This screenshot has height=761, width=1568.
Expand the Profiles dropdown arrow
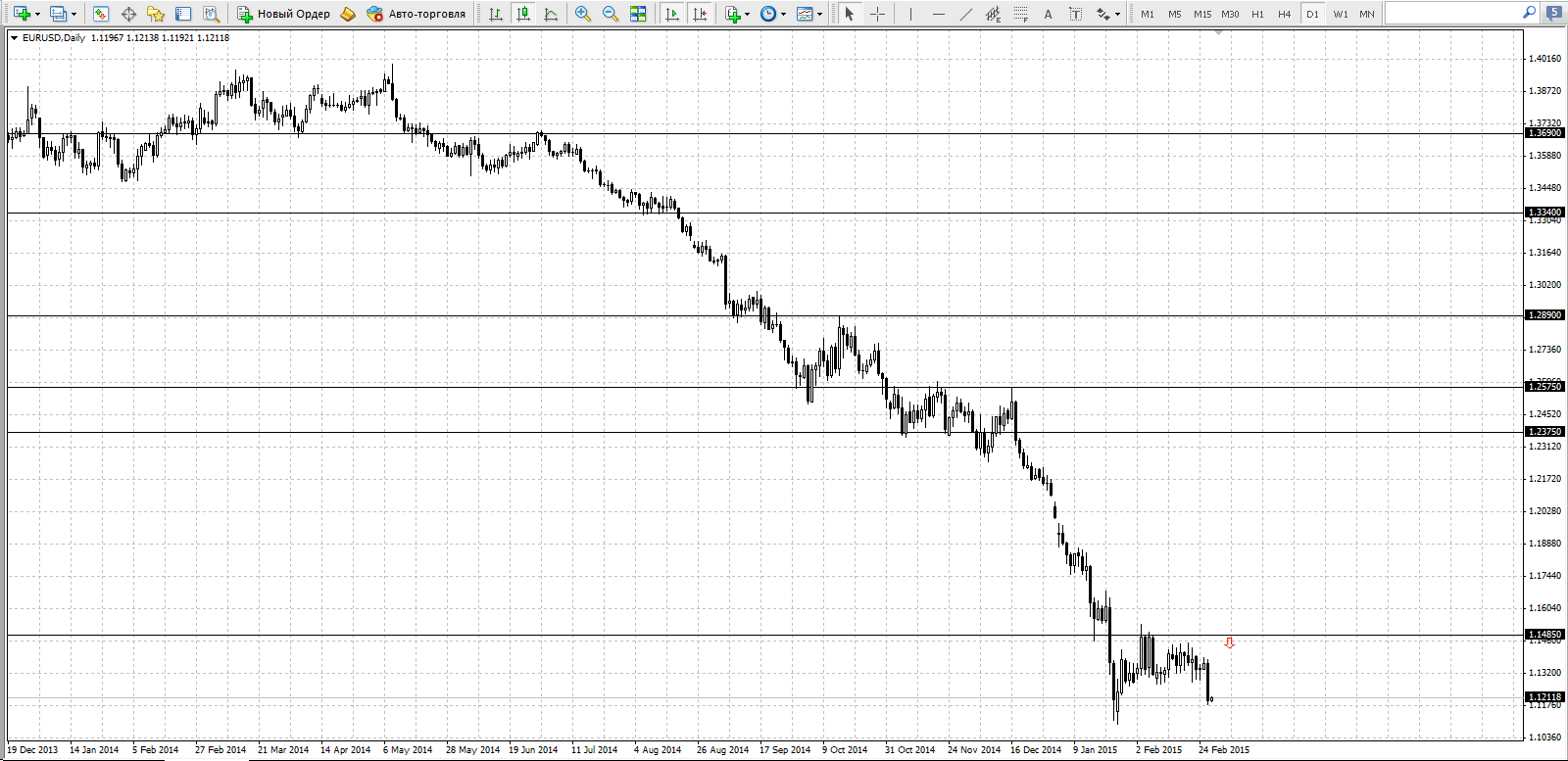pos(73,14)
